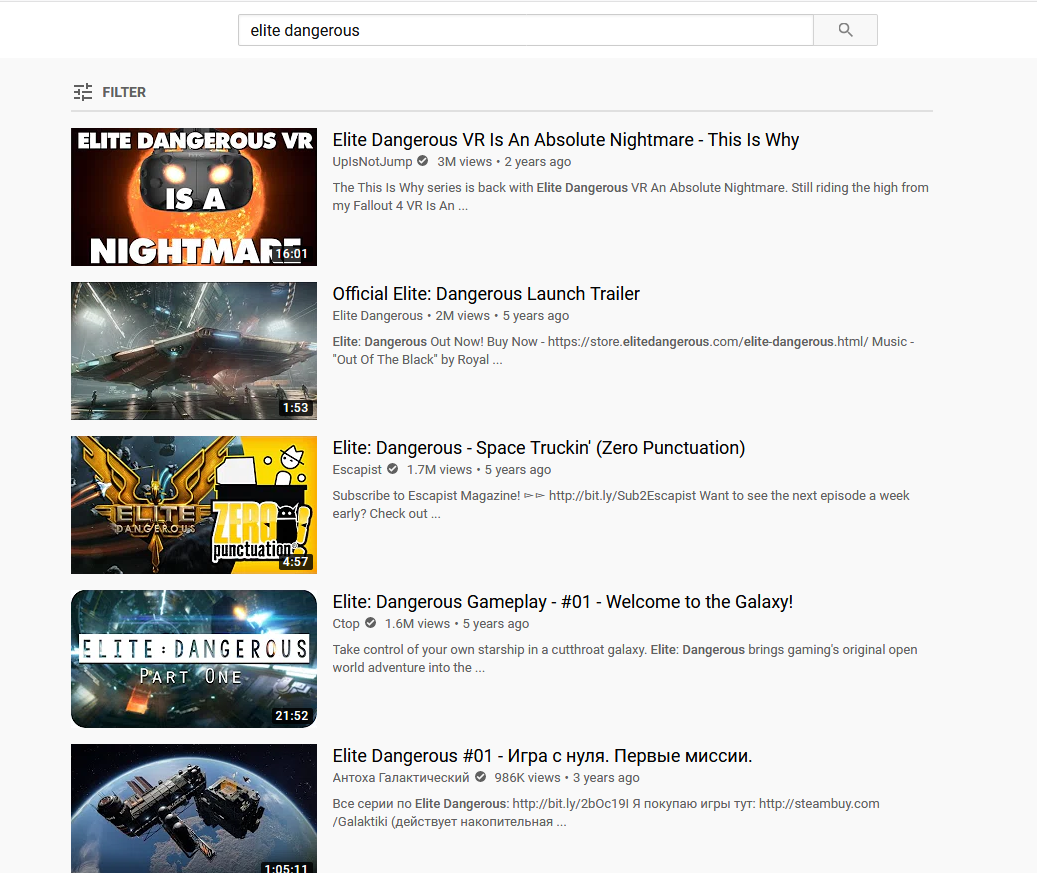Open 'Space Truckin' (Zero Punctuation)' title

(539, 448)
